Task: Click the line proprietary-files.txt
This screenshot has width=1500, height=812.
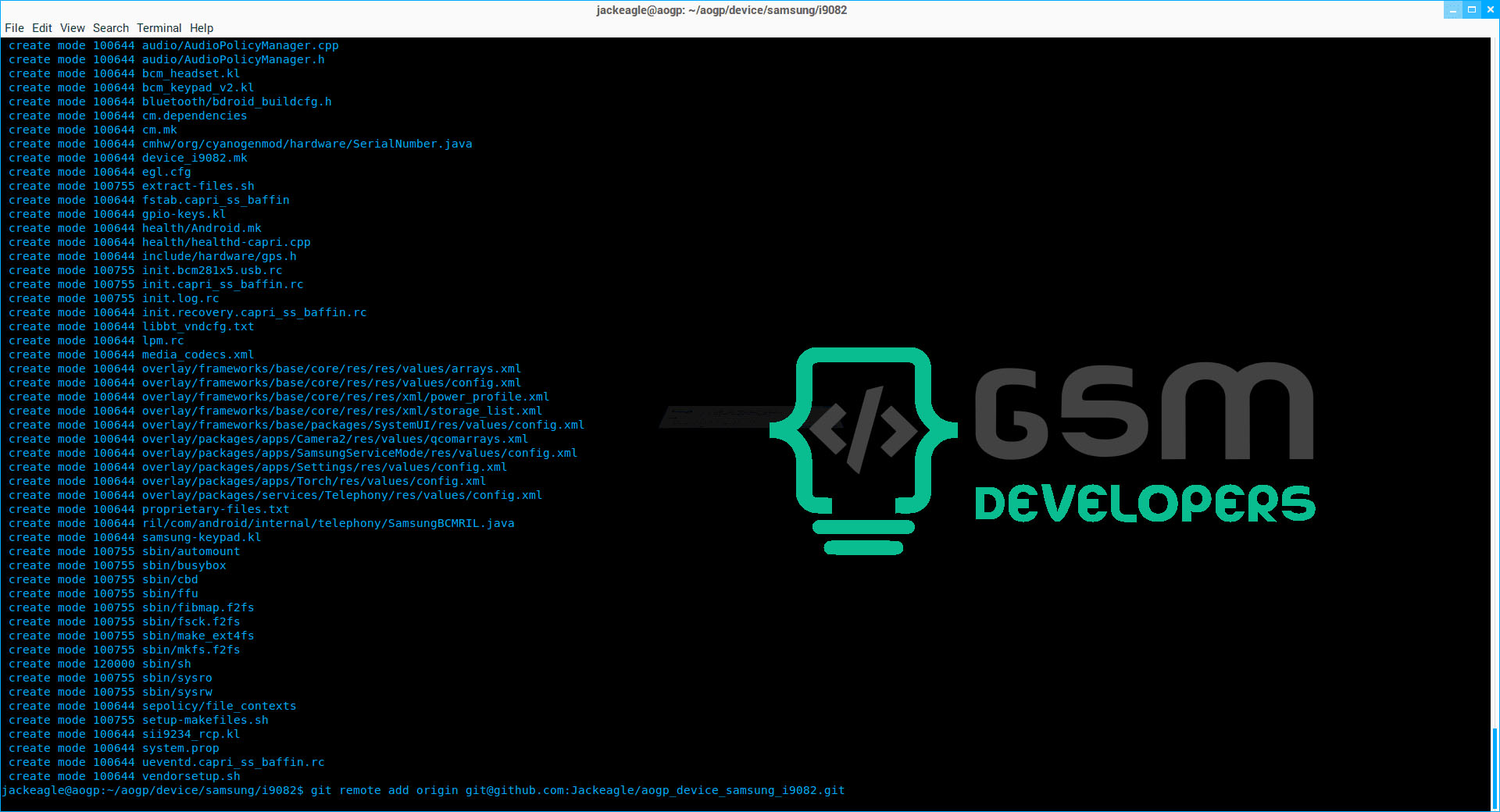Action: click(149, 510)
